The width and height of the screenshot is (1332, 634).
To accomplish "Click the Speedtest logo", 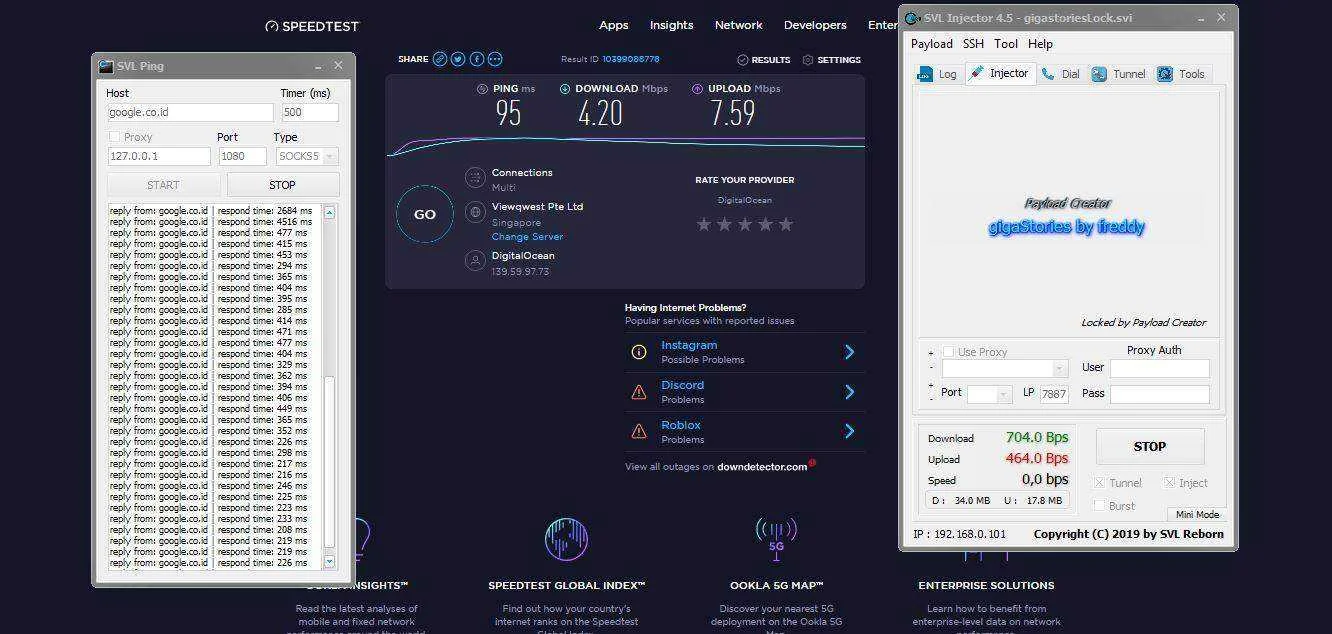I will tap(312, 26).
